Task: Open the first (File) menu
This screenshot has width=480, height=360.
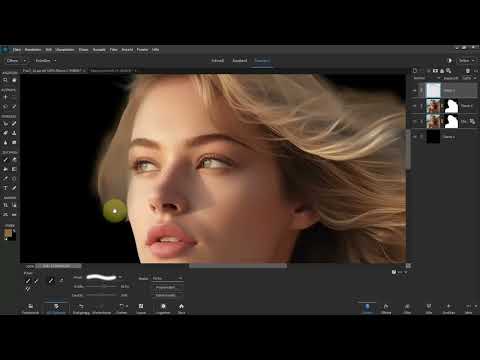Action: pos(17,50)
